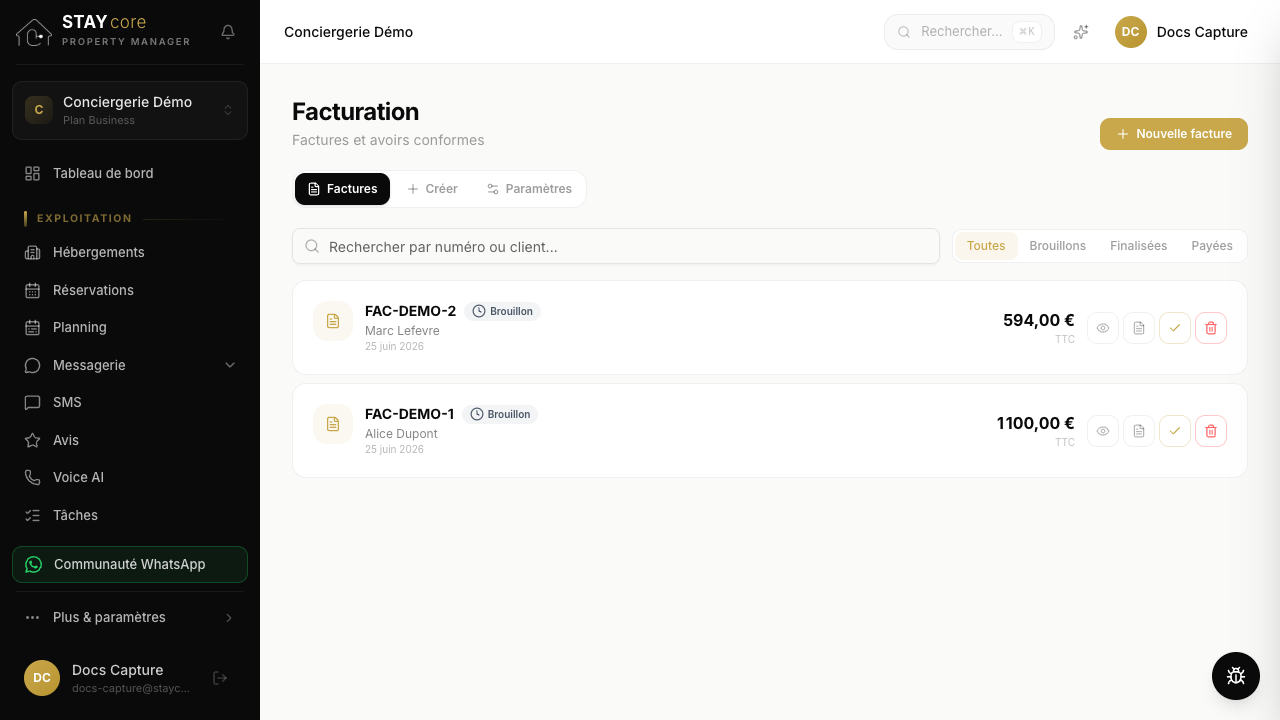The image size is (1280, 720).
Task: Finalize FAC-DEMO-2 with the check icon
Action: [x=1175, y=328]
